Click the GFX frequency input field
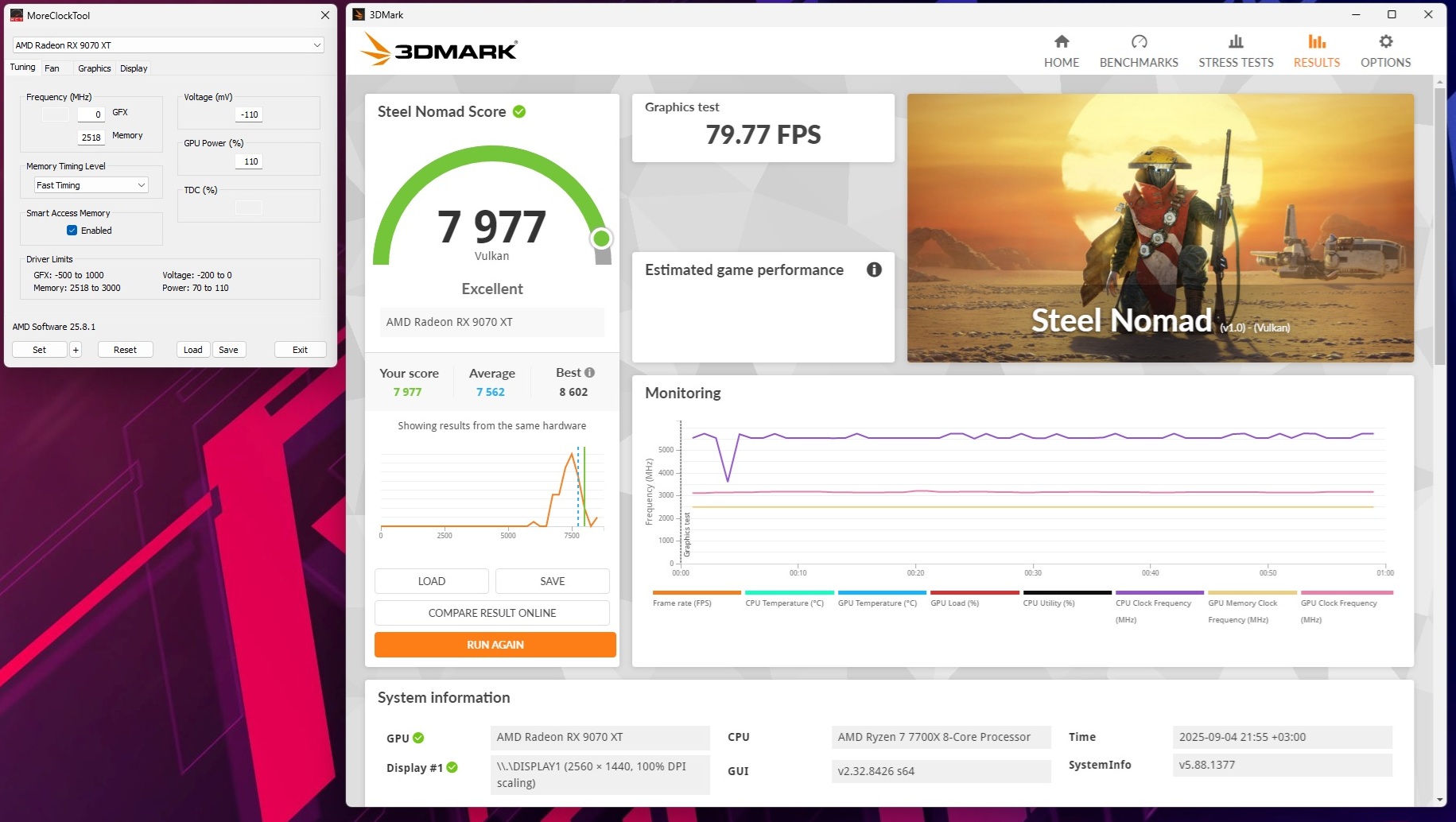 pyautogui.click(x=91, y=114)
